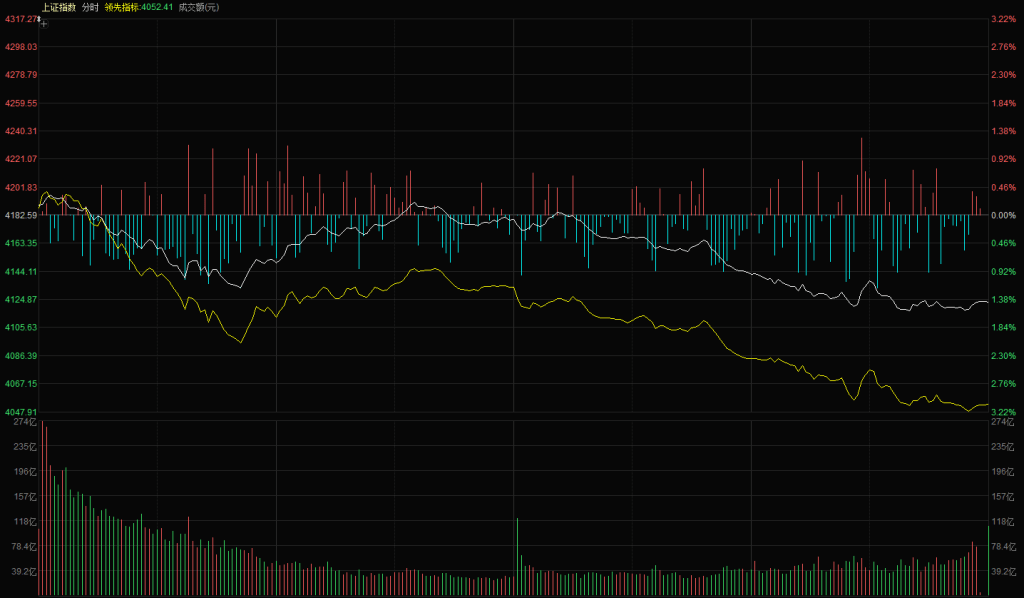This screenshot has width=1024, height=598.
Task: Click the white mid-session volume spike bar
Action: pyautogui.click(x=518, y=557)
